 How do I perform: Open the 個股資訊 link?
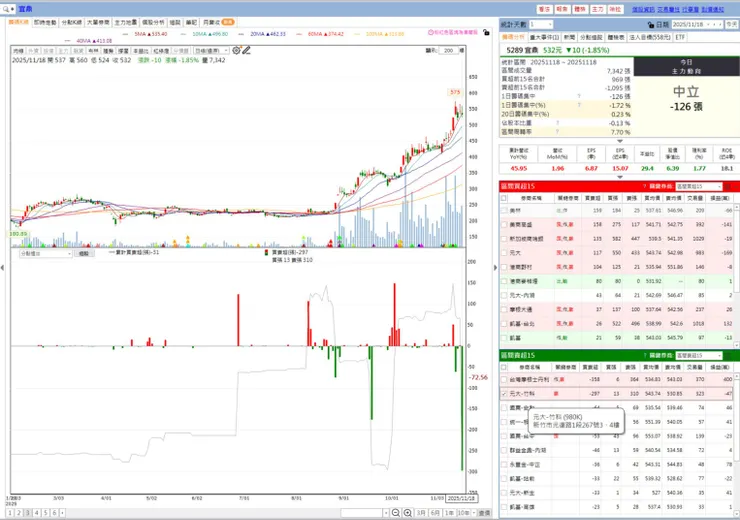[643, 9]
